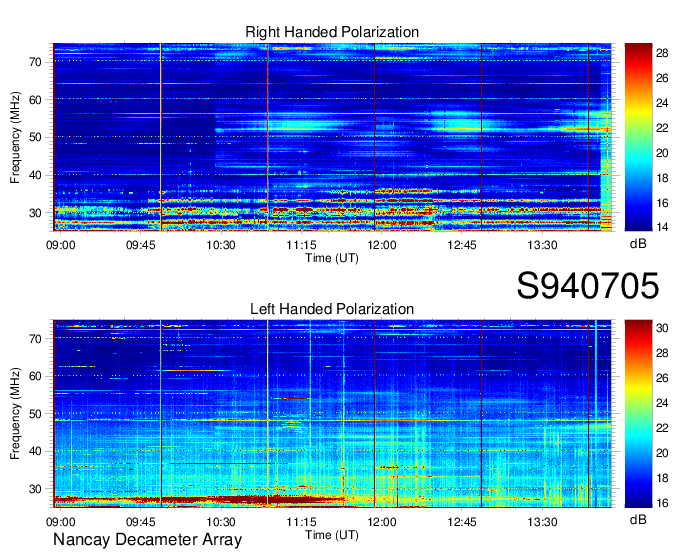Click 12:45 tick under upper plot

(462, 245)
